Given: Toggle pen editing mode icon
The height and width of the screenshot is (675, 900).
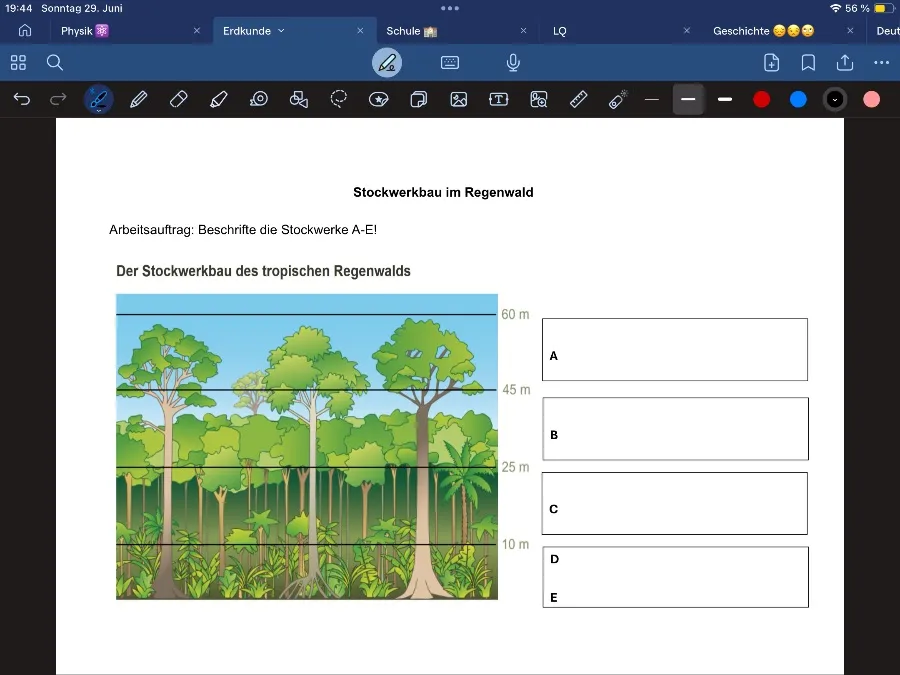Looking at the screenshot, I should (387, 63).
